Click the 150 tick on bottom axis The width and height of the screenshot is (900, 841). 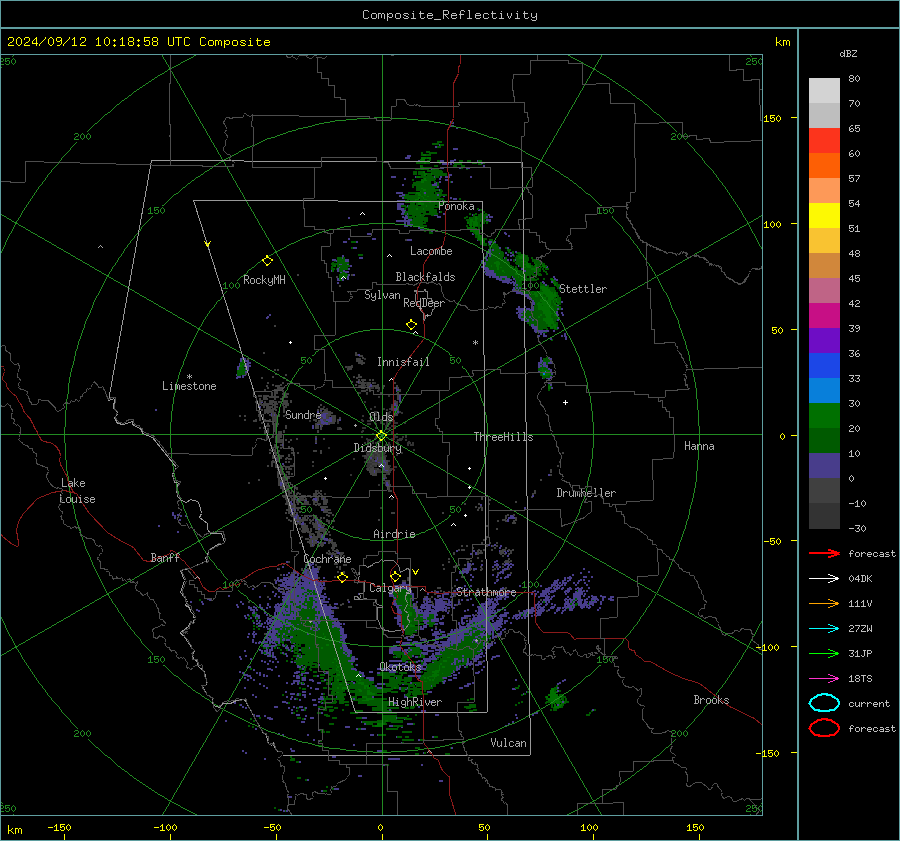tap(695, 827)
